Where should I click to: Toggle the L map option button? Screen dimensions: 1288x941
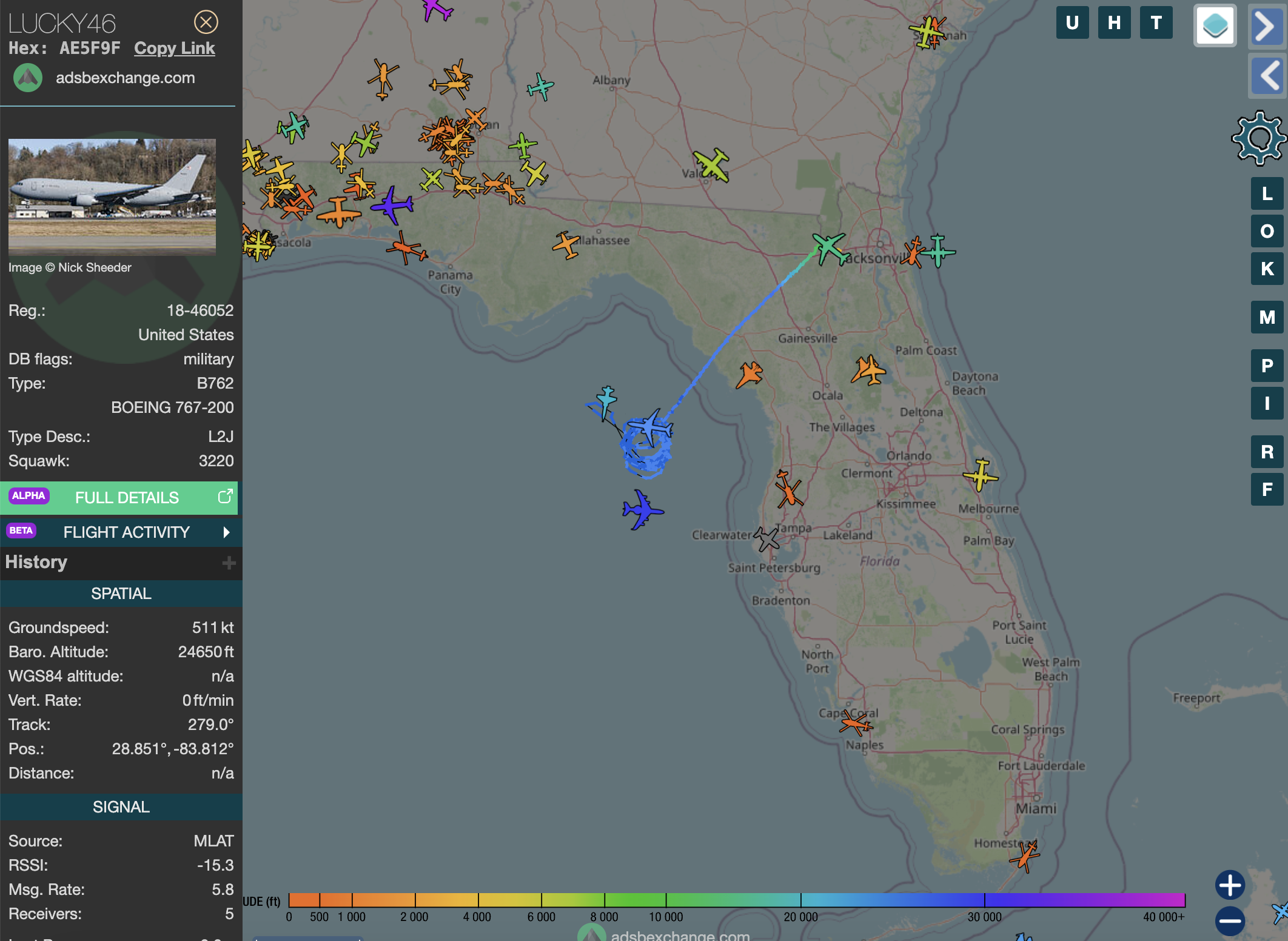tap(1267, 193)
